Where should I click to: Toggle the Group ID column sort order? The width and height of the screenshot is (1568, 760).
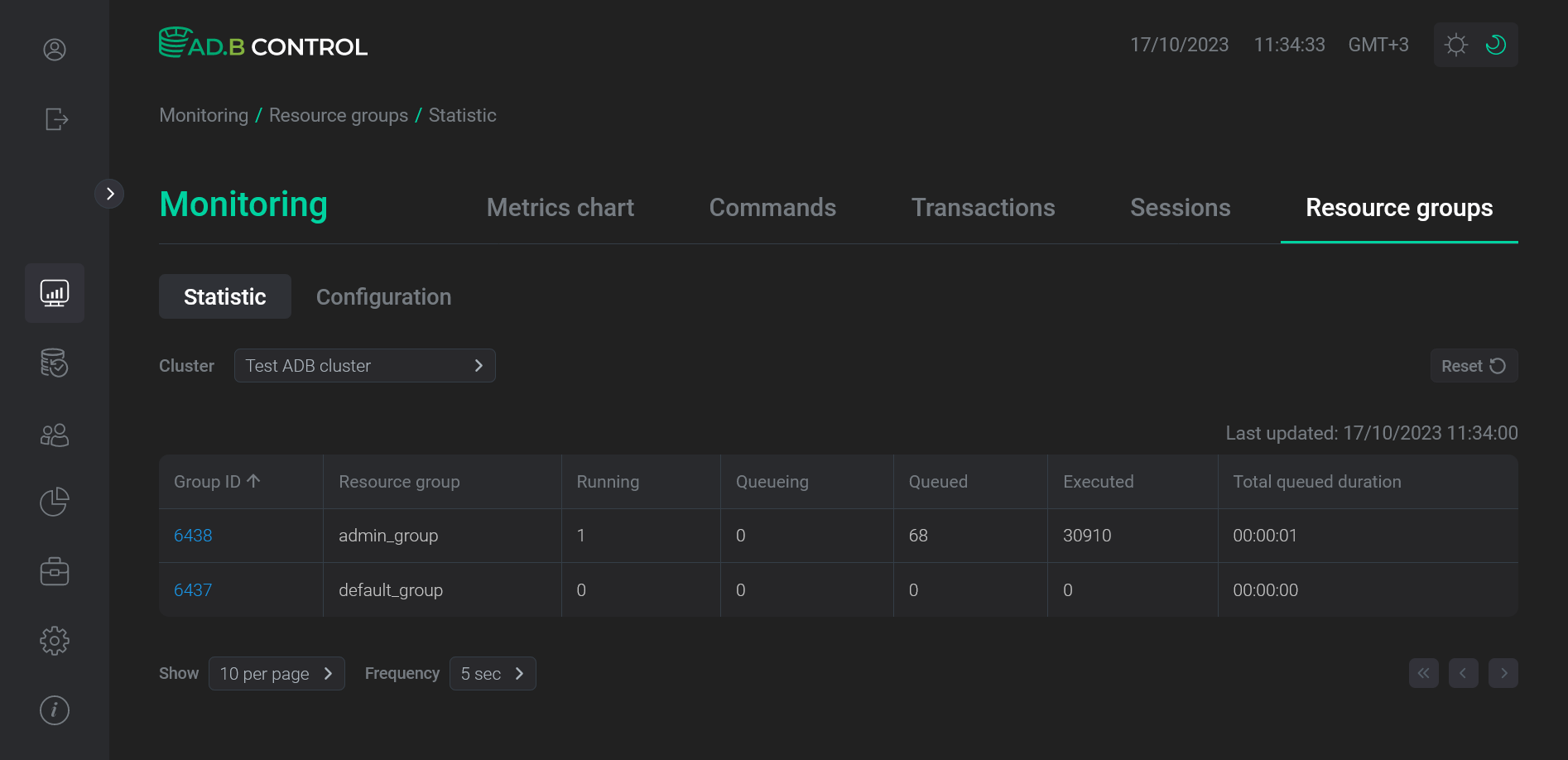[x=215, y=481]
